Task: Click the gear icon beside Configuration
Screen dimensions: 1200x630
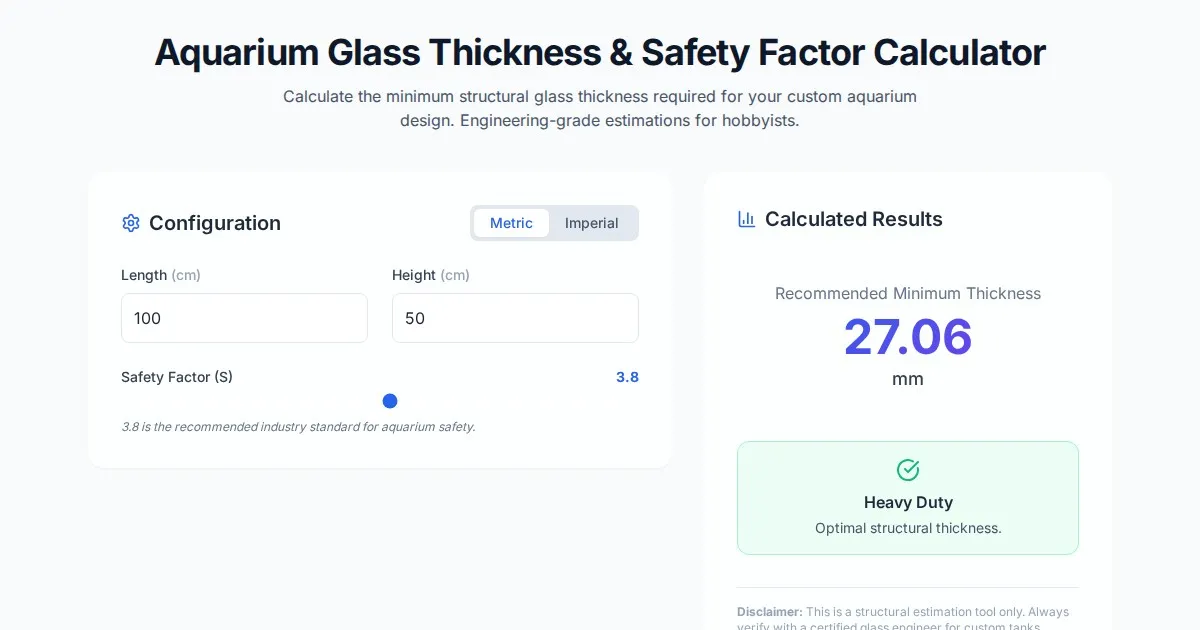Action: click(131, 223)
